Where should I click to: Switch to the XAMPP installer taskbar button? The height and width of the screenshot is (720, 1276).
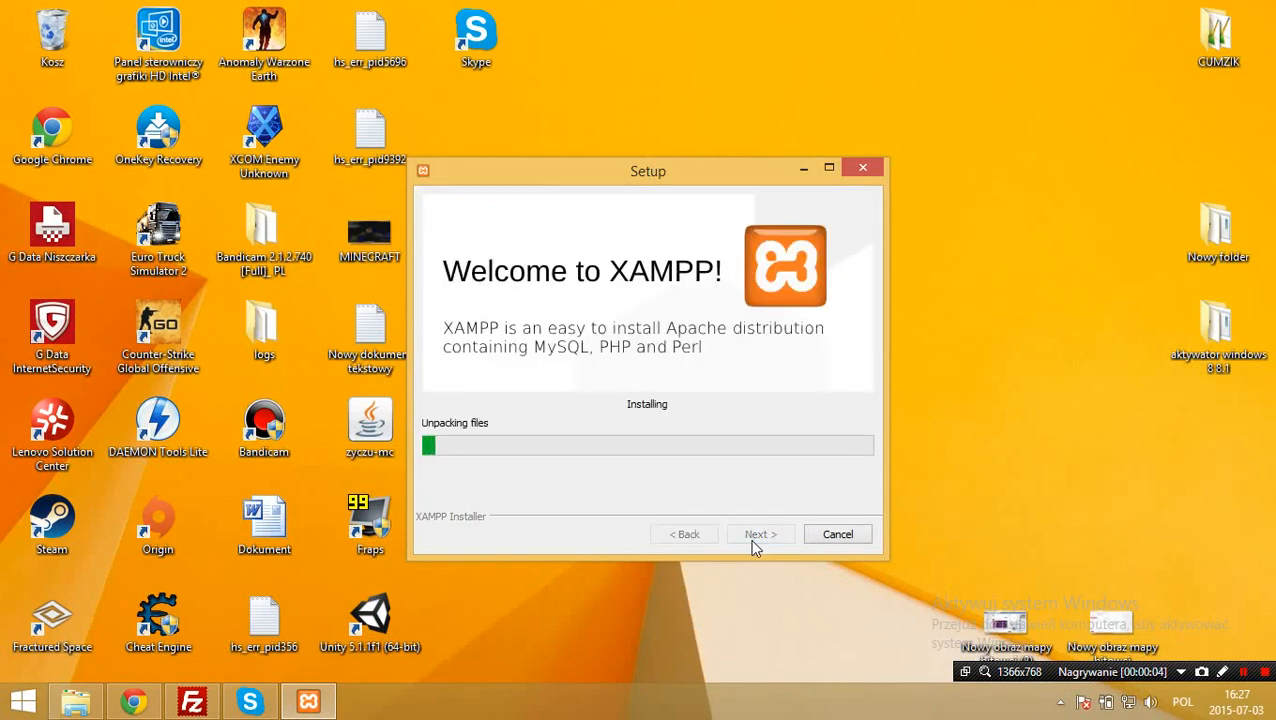click(308, 702)
